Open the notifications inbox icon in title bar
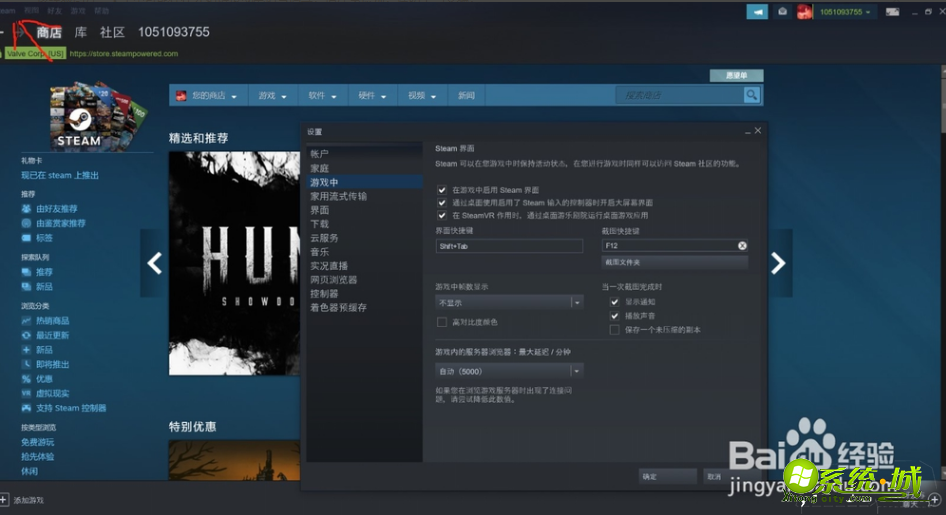946x515 pixels. (783, 11)
